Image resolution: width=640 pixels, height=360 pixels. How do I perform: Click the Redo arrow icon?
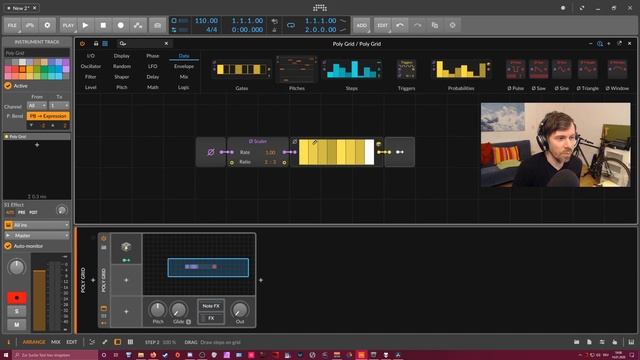click(418, 25)
